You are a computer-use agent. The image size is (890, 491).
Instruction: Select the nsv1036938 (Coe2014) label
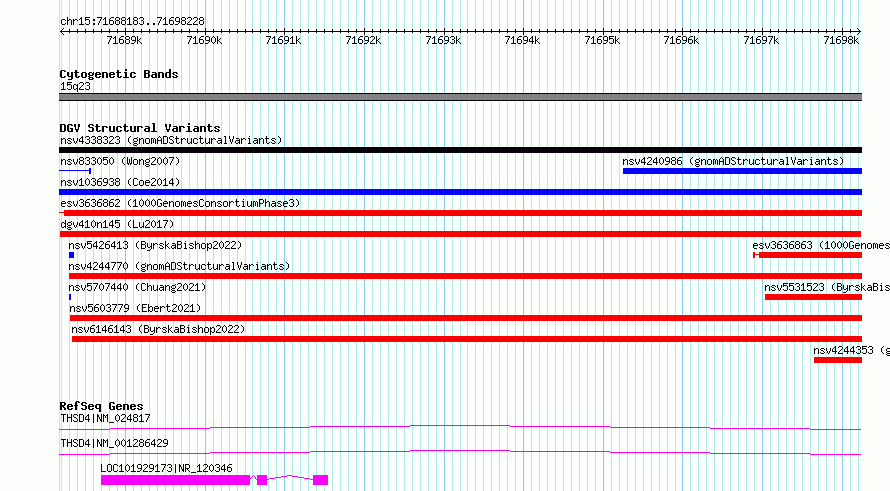(x=120, y=182)
